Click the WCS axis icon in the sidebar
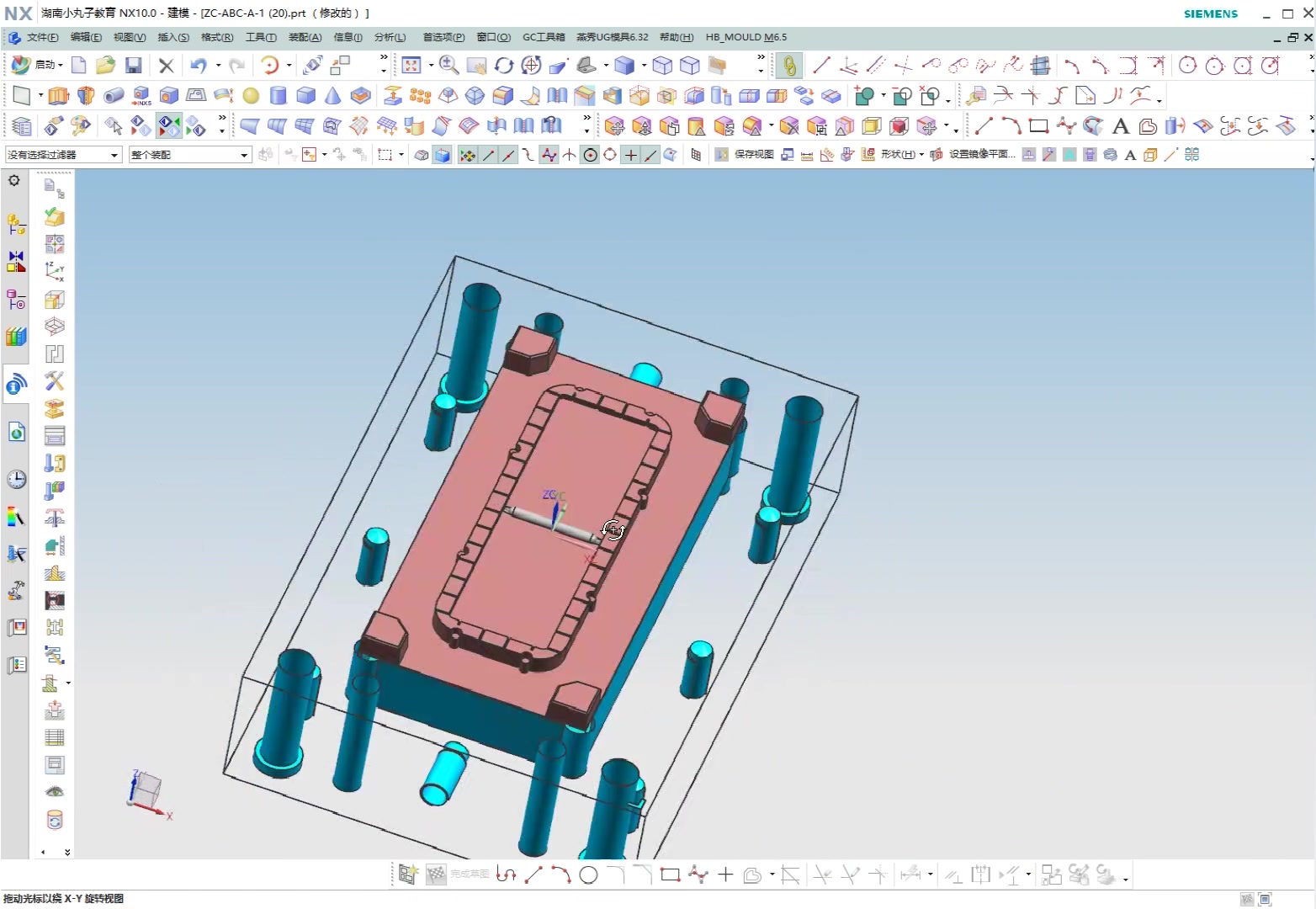1316x909 pixels. pos(55,271)
